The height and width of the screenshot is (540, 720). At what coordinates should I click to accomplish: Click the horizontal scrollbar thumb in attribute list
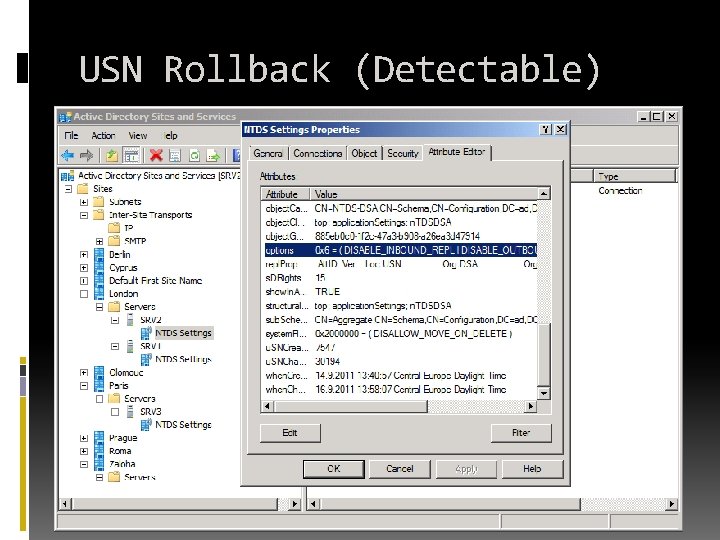tap(351, 406)
